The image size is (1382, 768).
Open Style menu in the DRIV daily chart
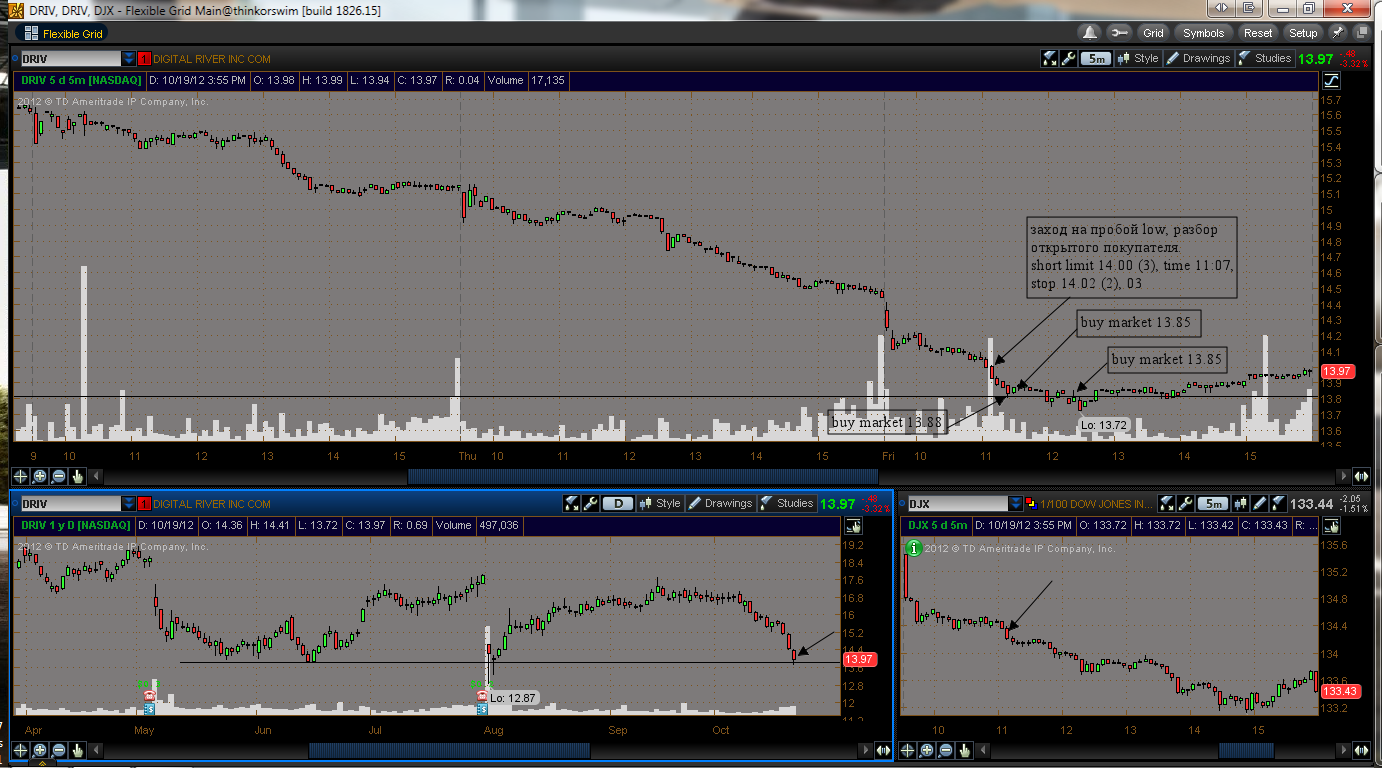(660, 503)
